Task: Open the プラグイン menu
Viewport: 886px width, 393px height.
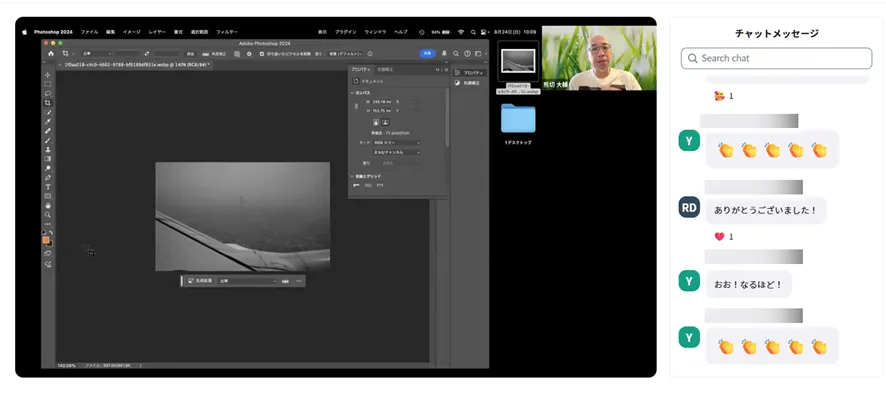Action: pos(346,32)
